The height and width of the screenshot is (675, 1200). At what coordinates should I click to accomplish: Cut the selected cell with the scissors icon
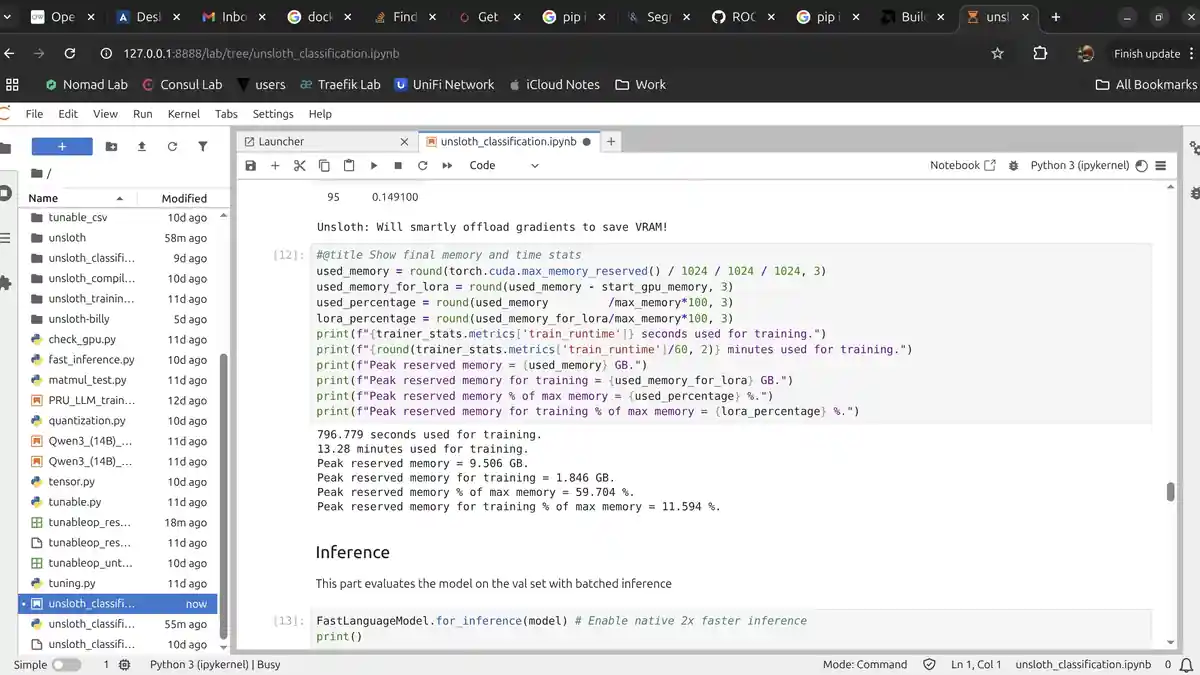(299, 165)
